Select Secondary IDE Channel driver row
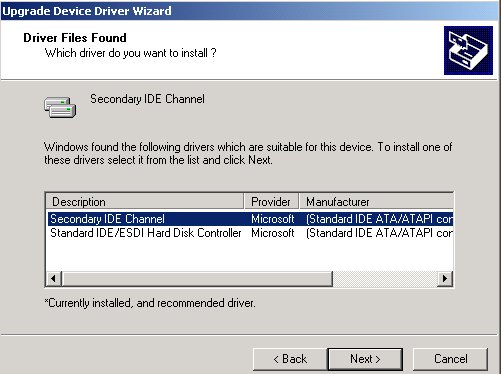501x374 pixels. [x=250, y=219]
